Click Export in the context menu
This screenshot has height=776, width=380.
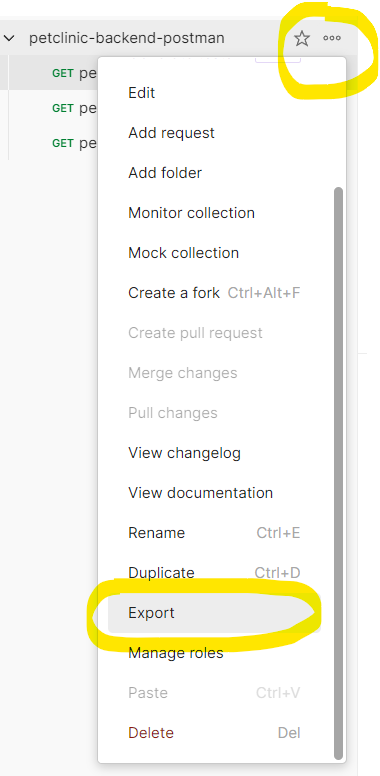pos(214,613)
